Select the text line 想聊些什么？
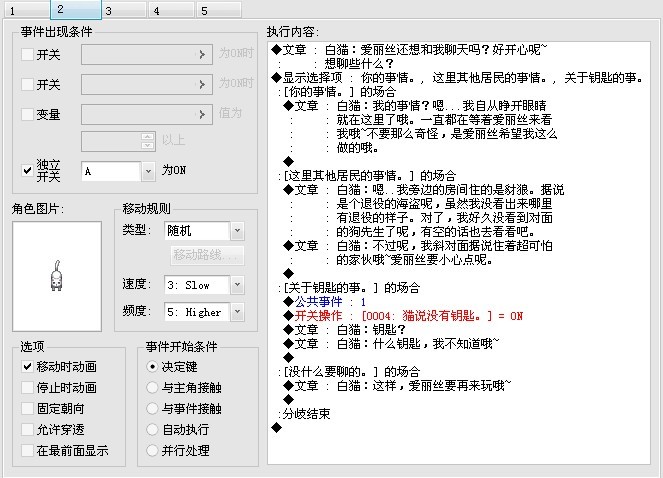The height and width of the screenshot is (478, 663). click(359, 63)
